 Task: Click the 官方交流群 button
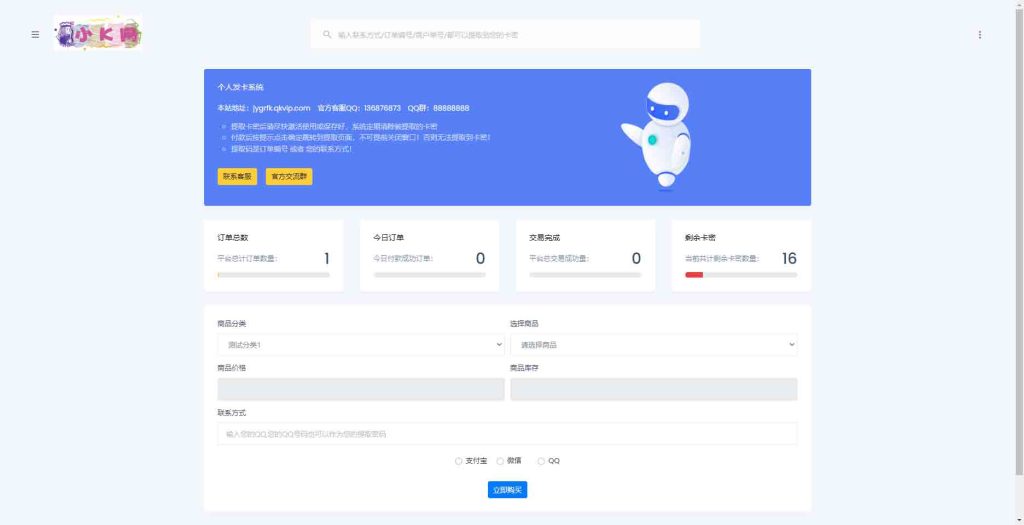point(289,176)
